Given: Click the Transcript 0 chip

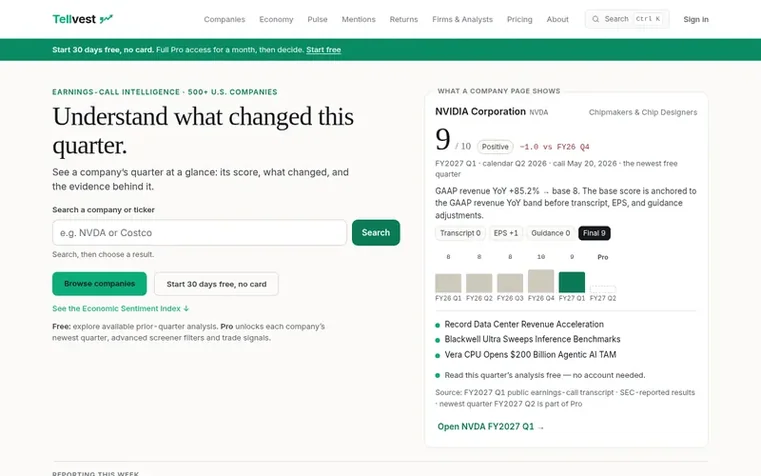Looking at the screenshot, I should point(460,233).
